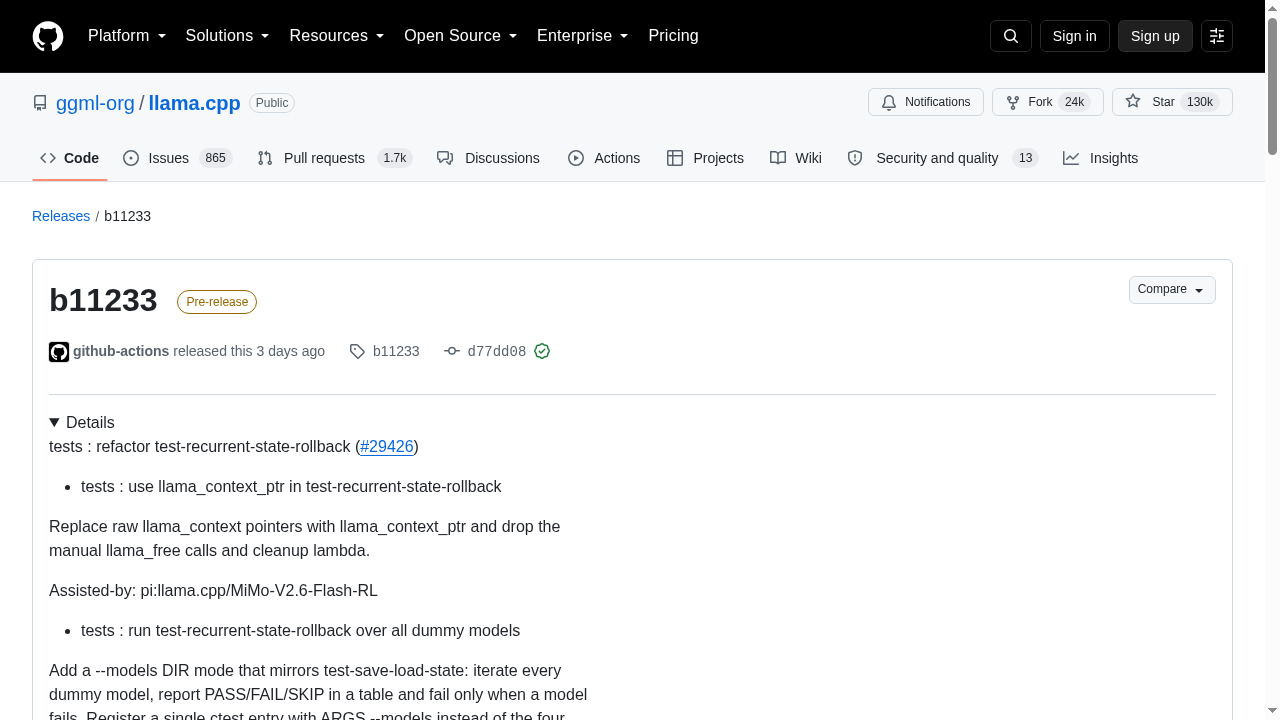The image size is (1280, 720).
Task: Click the Sign up button
Action: point(1155,36)
